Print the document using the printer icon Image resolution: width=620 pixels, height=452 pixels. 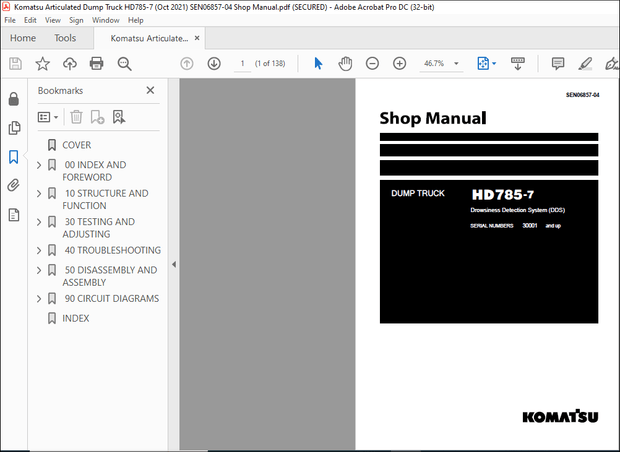click(x=96, y=64)
